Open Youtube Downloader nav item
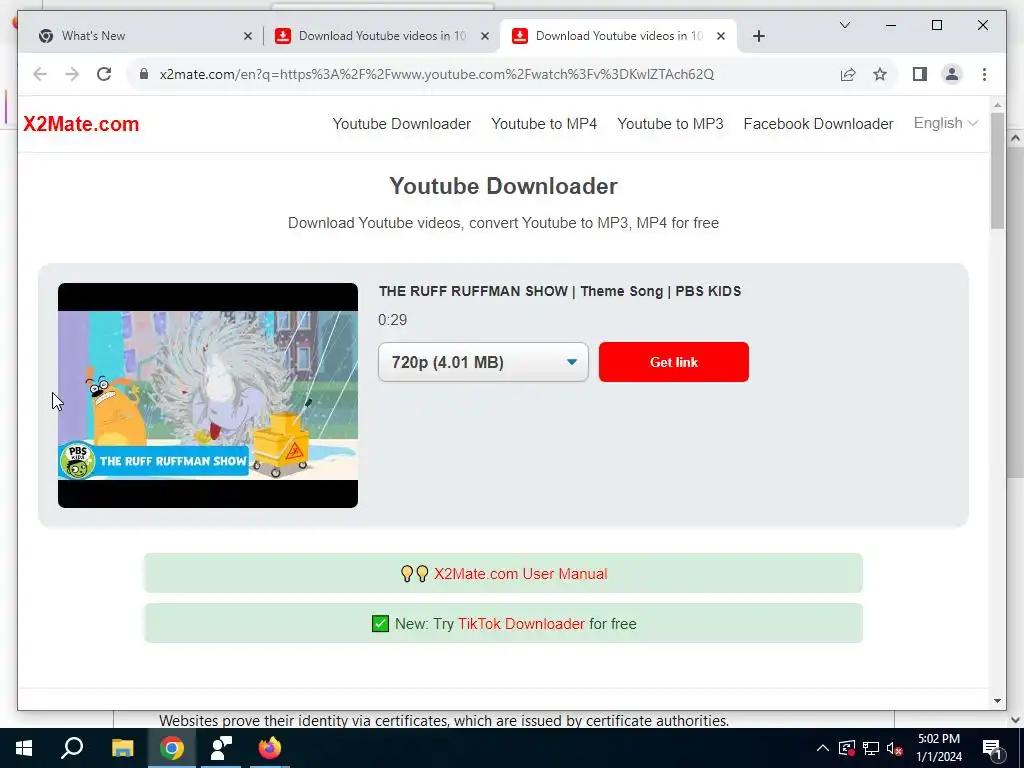 click(402, 124)
